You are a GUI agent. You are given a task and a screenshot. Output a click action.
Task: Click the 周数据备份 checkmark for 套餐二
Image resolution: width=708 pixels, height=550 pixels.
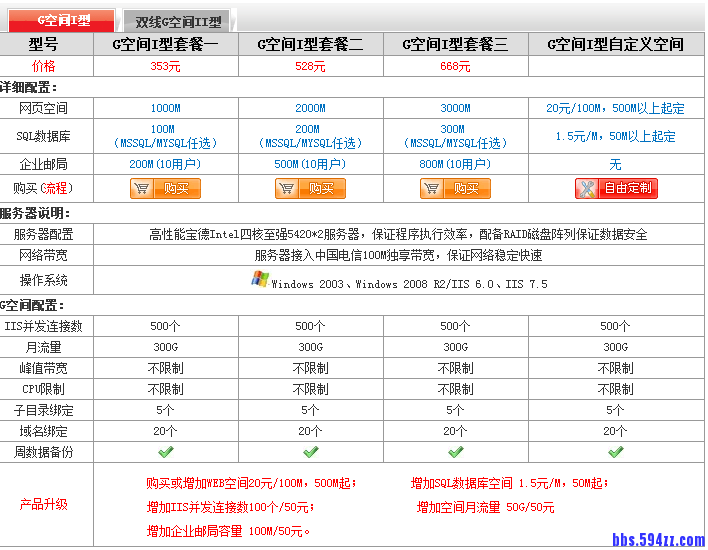coord(311,452)
